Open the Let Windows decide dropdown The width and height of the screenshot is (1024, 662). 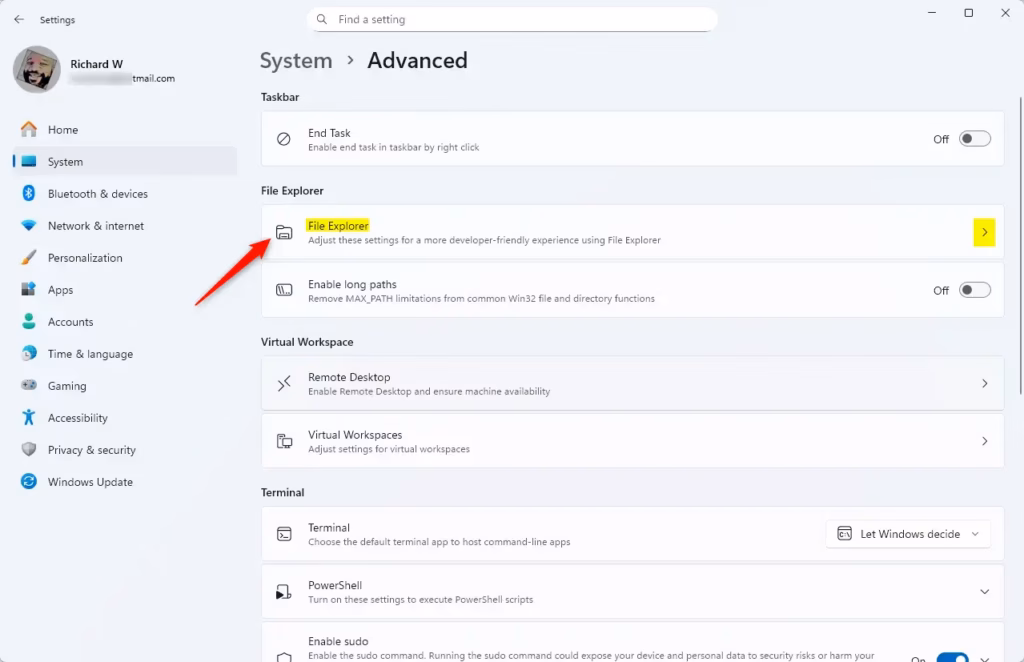[x=908, y=534]
